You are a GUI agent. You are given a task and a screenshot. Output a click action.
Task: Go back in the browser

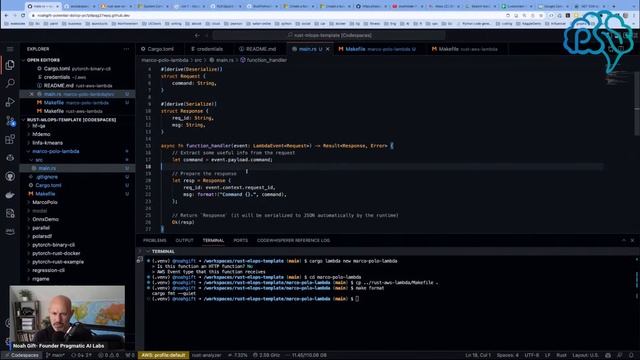[6, 15]
